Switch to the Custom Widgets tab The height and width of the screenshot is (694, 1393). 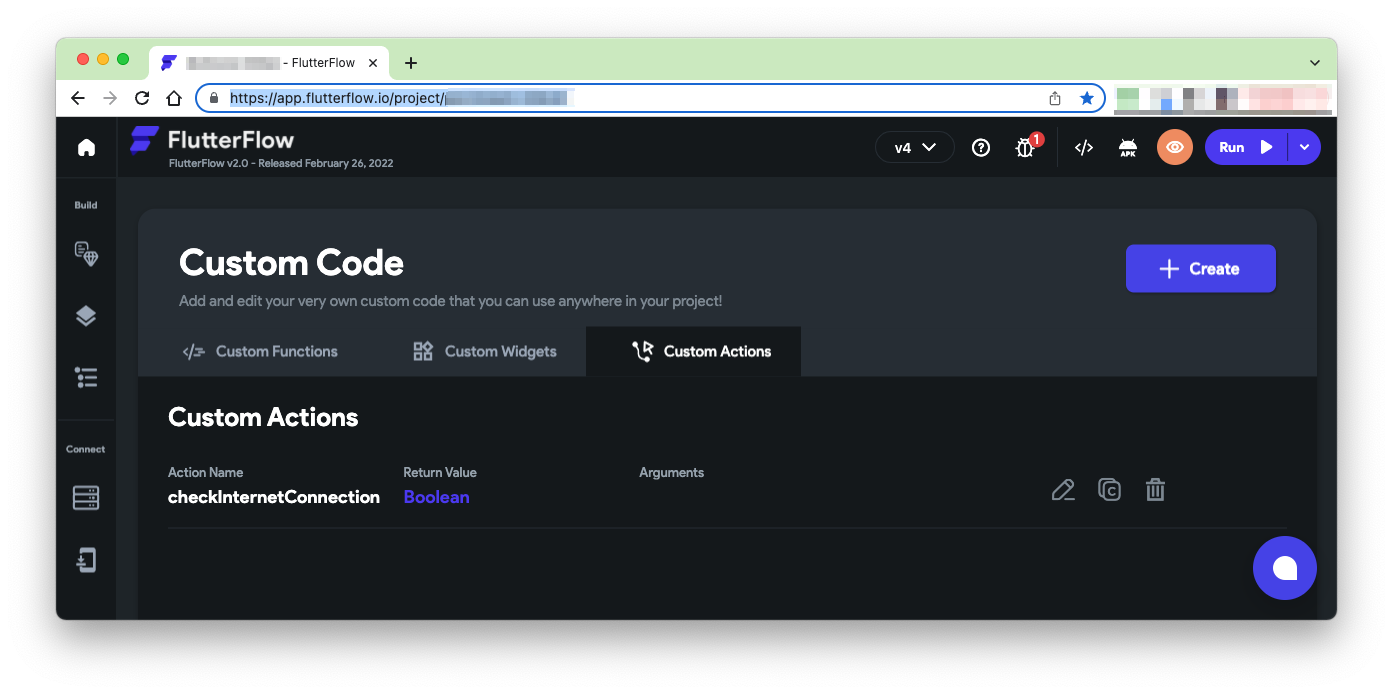coord(485,352)
